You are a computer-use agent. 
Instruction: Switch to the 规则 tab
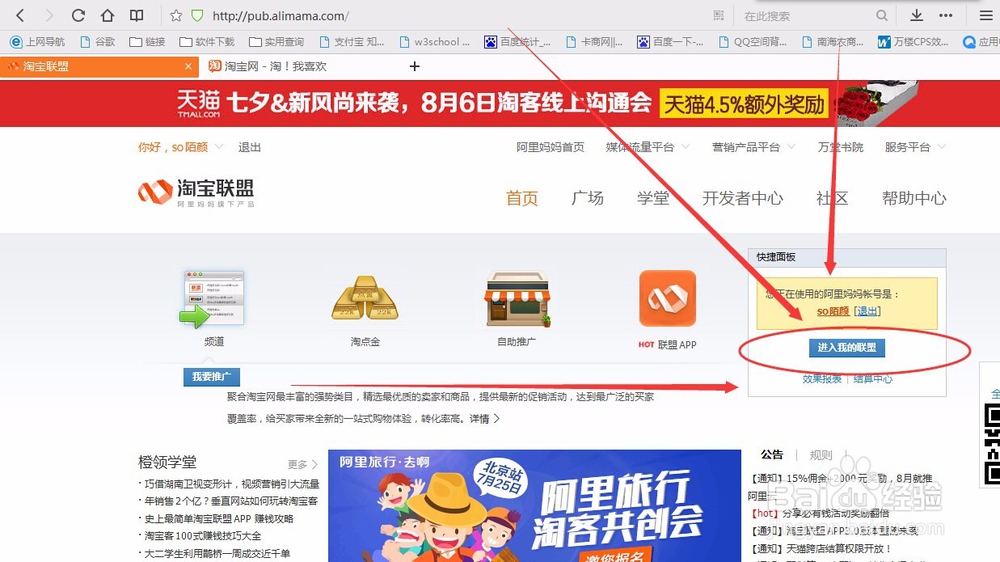coord(821,455)
